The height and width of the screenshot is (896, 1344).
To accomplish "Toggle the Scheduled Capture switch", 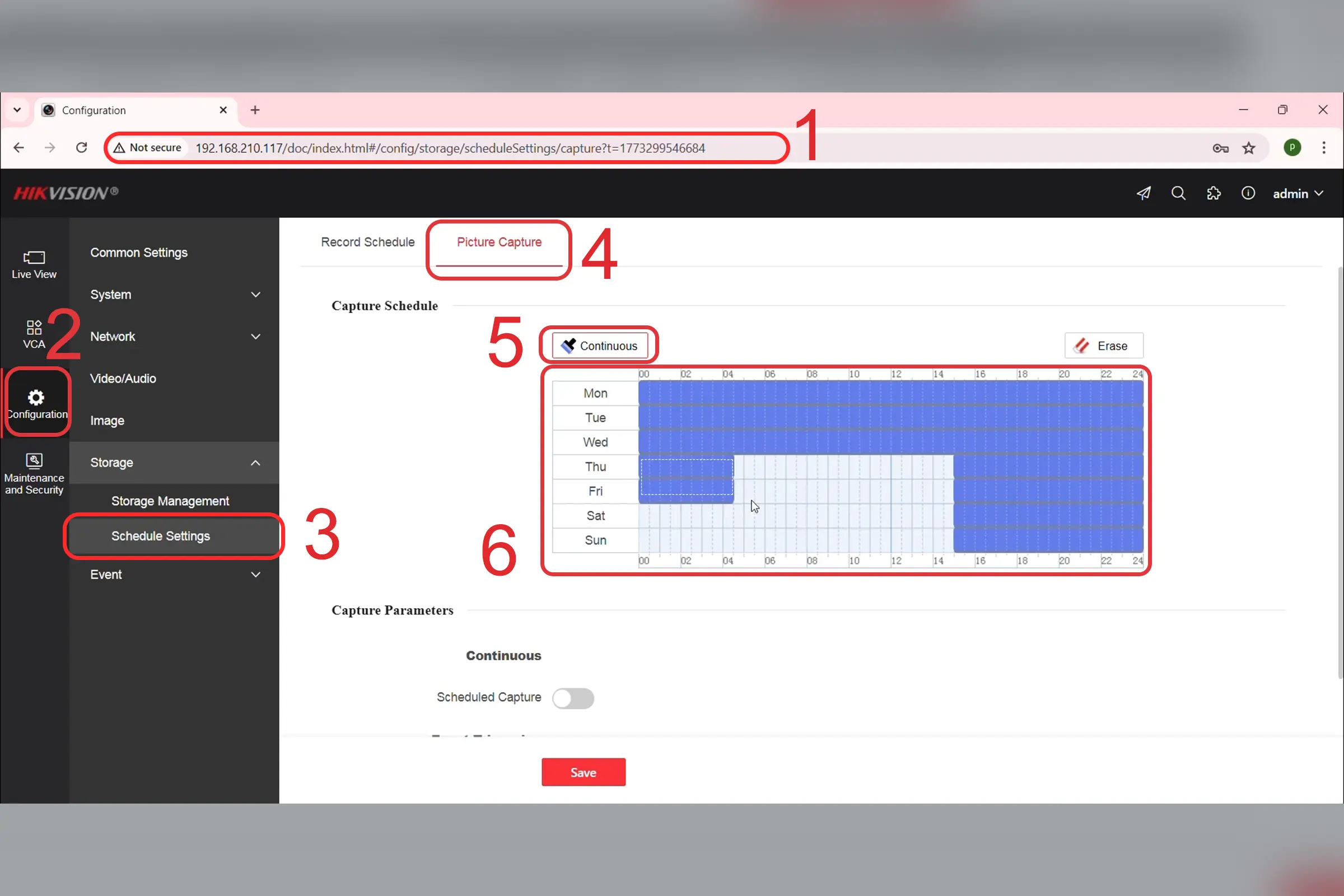I will coord(572,698).
